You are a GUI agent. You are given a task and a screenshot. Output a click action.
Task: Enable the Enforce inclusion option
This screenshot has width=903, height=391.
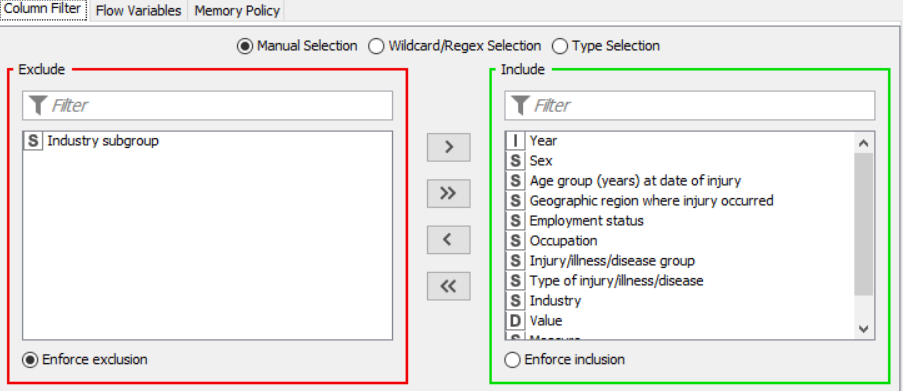click(x=511, y=360)
